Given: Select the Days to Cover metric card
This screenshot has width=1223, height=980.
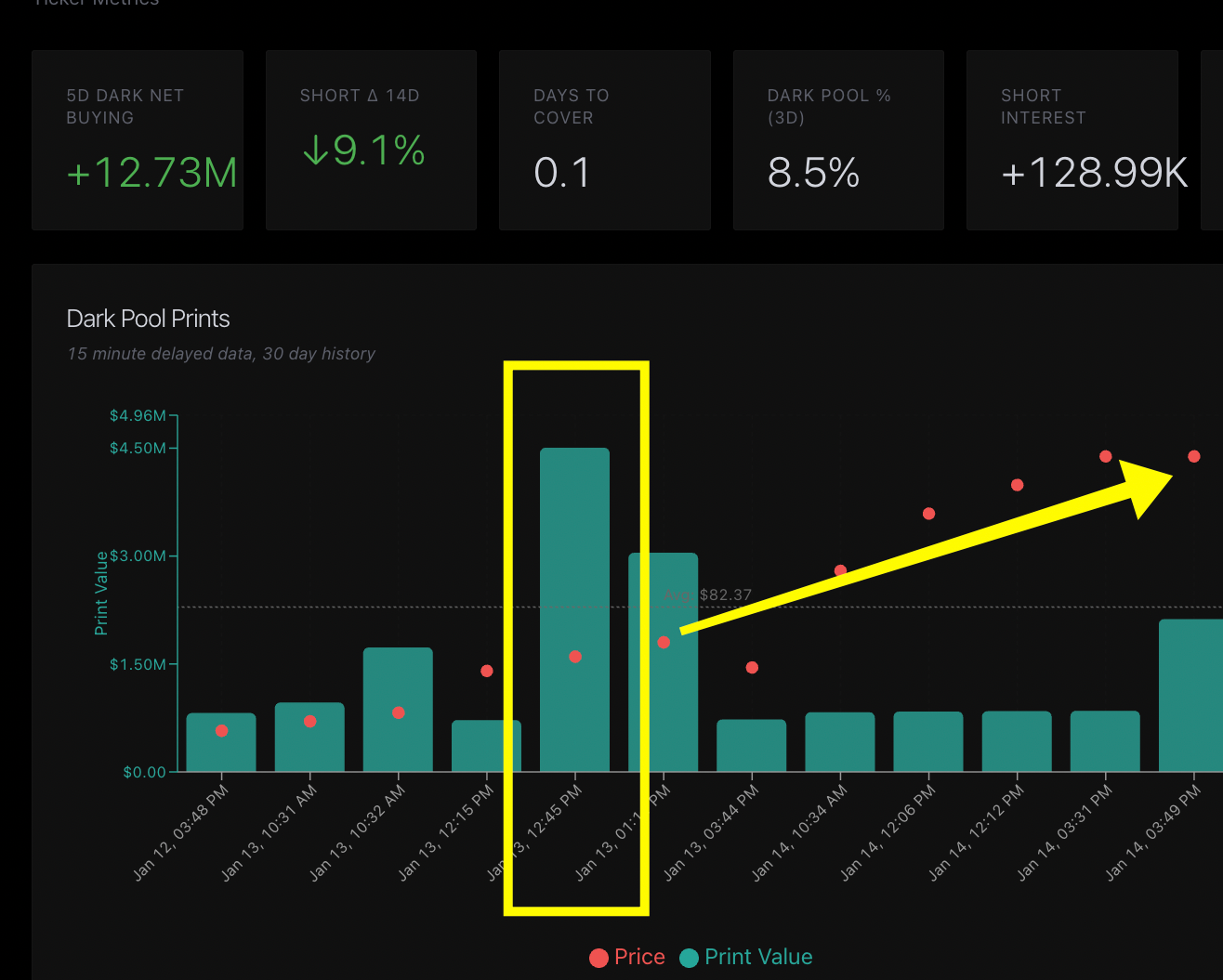Looking at the screenshot, I should [x=604, y=140].
